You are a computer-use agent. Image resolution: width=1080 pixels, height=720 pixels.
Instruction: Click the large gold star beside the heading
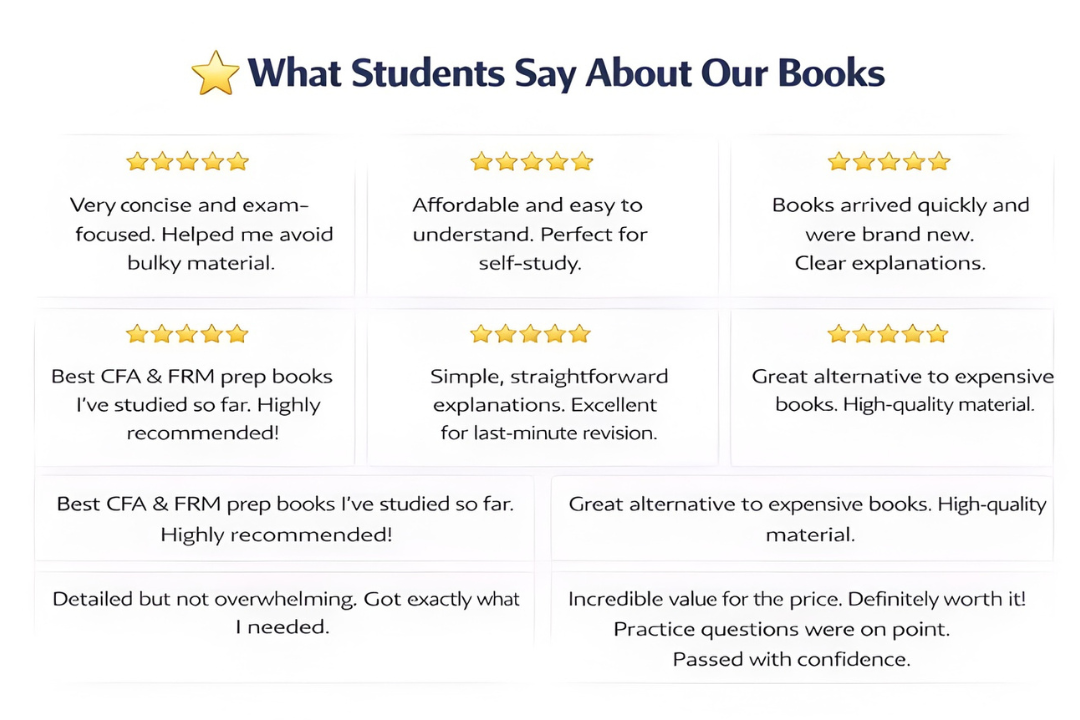click(215, 75)
